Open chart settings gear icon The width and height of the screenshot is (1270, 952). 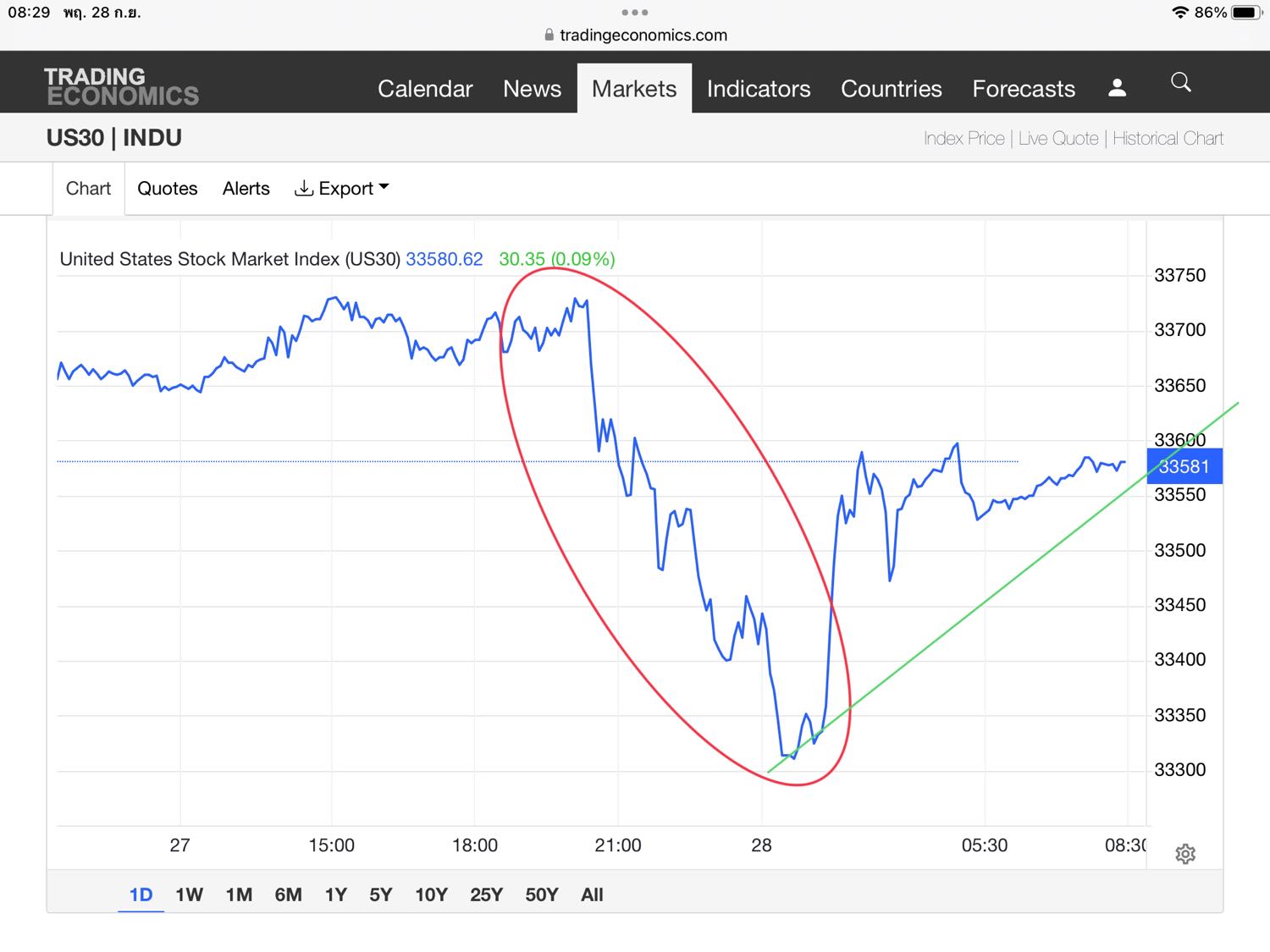(1185, 854)
